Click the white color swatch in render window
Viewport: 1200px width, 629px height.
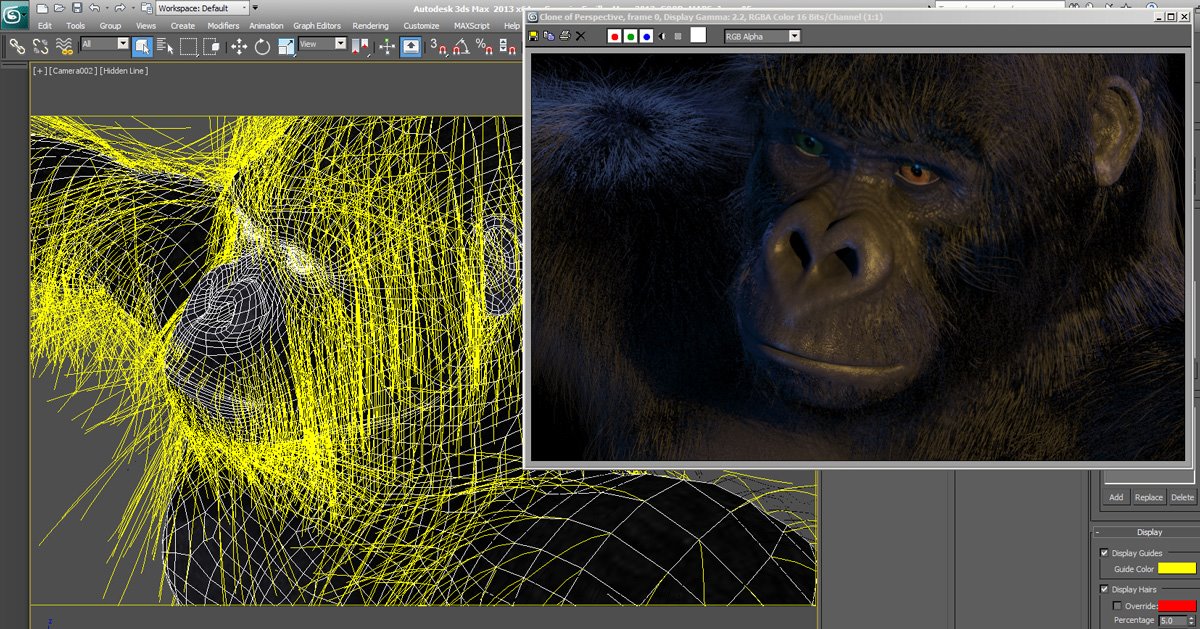[x=698, y=35]
